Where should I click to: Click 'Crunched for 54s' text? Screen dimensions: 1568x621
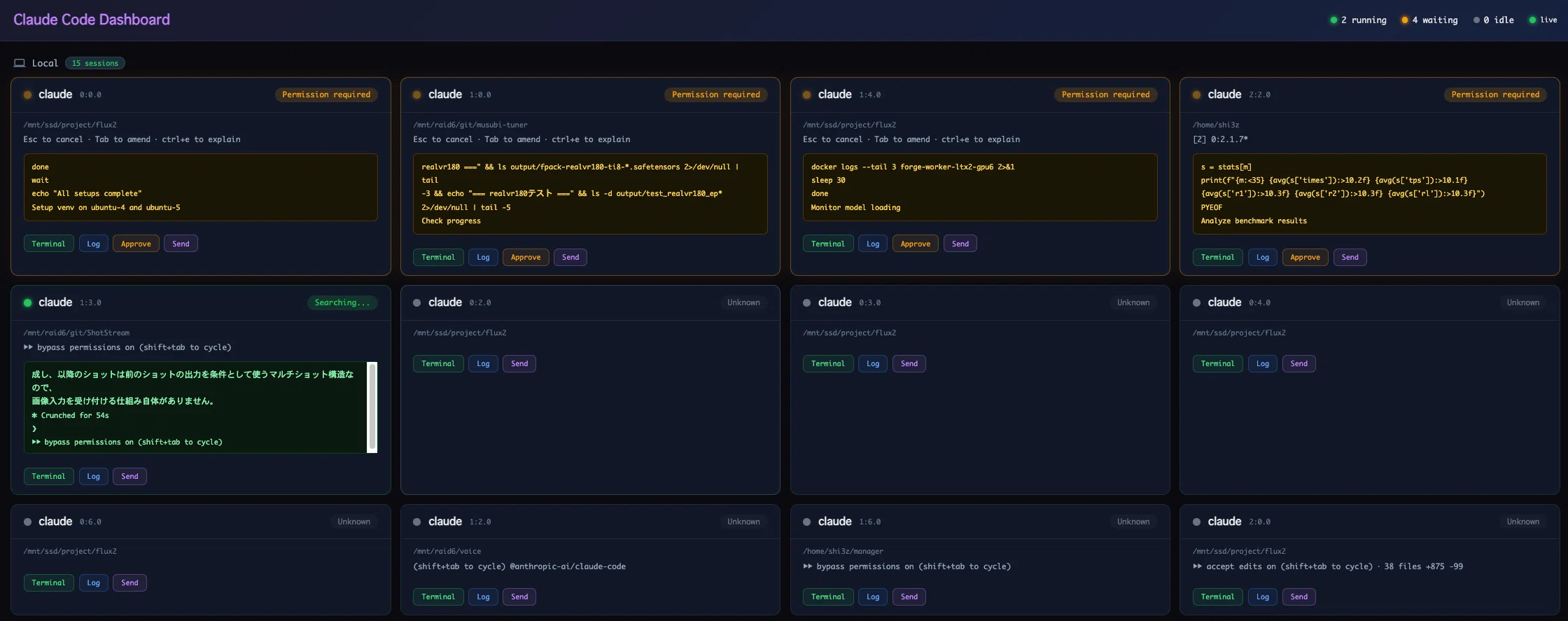[75, 415]
